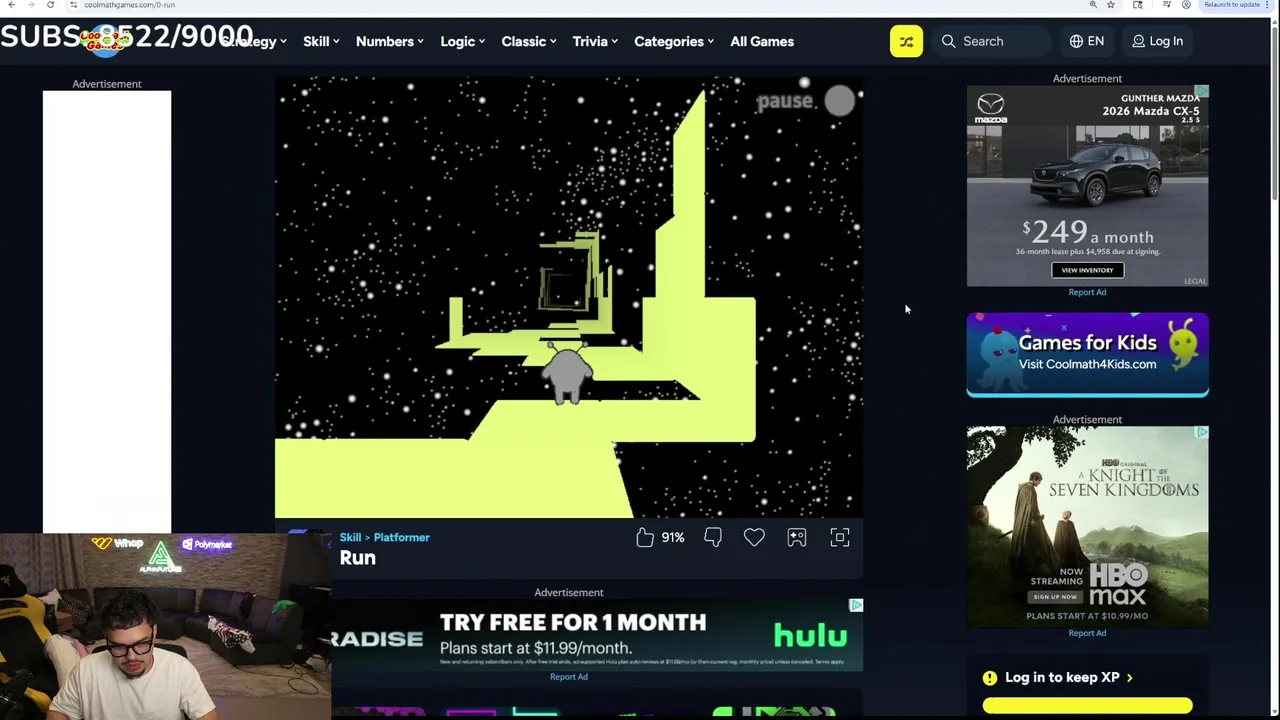Reload the page in the browser
Viewport: 1280px width, 720px height.
(50, 5)
